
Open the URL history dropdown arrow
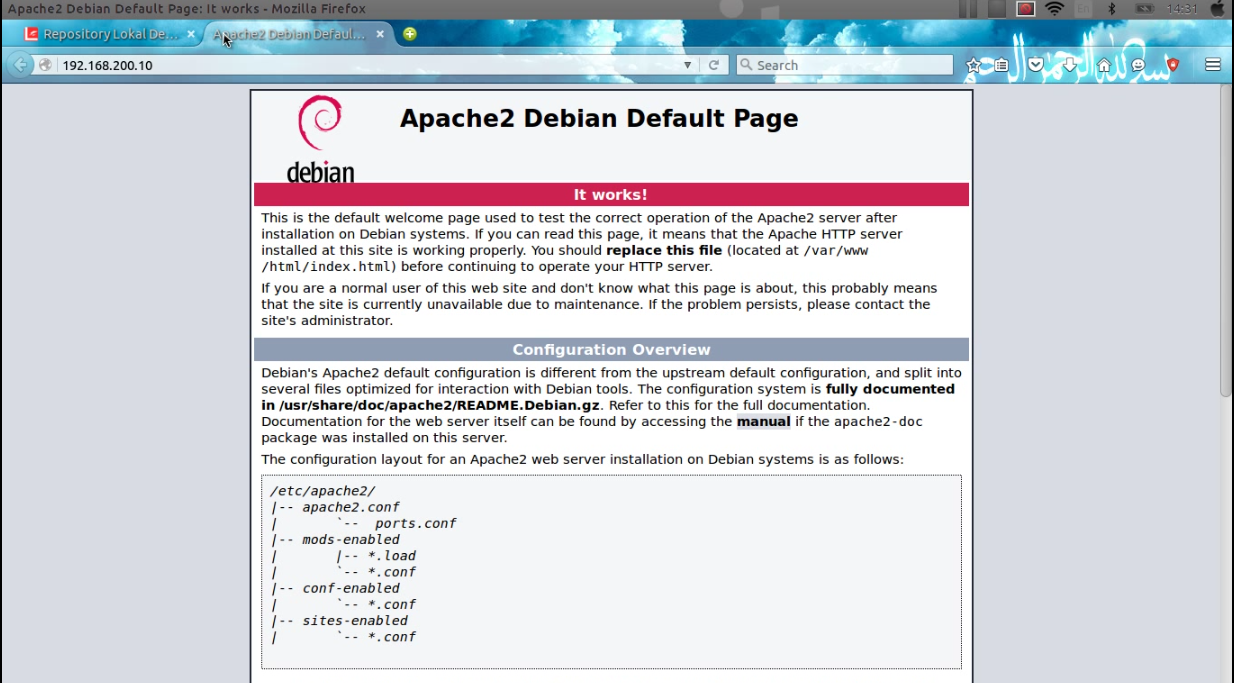pos(687,65)
